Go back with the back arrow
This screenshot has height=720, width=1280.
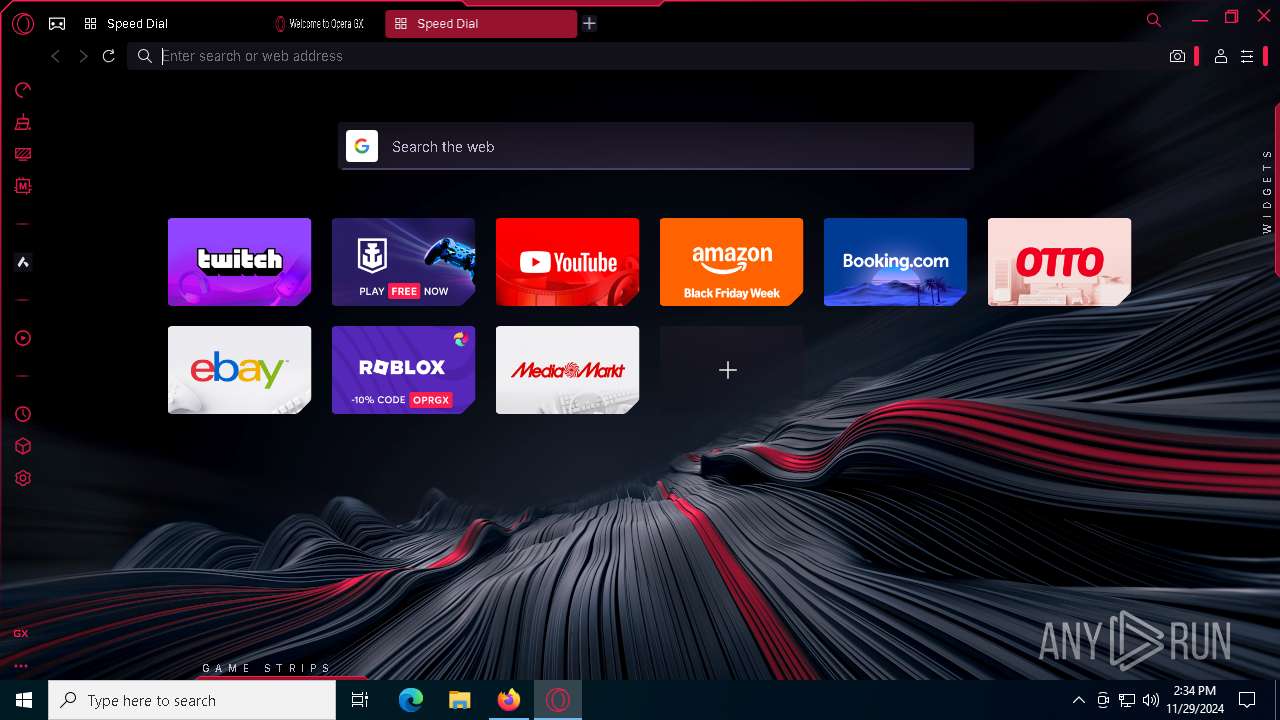tap(56, 56)
